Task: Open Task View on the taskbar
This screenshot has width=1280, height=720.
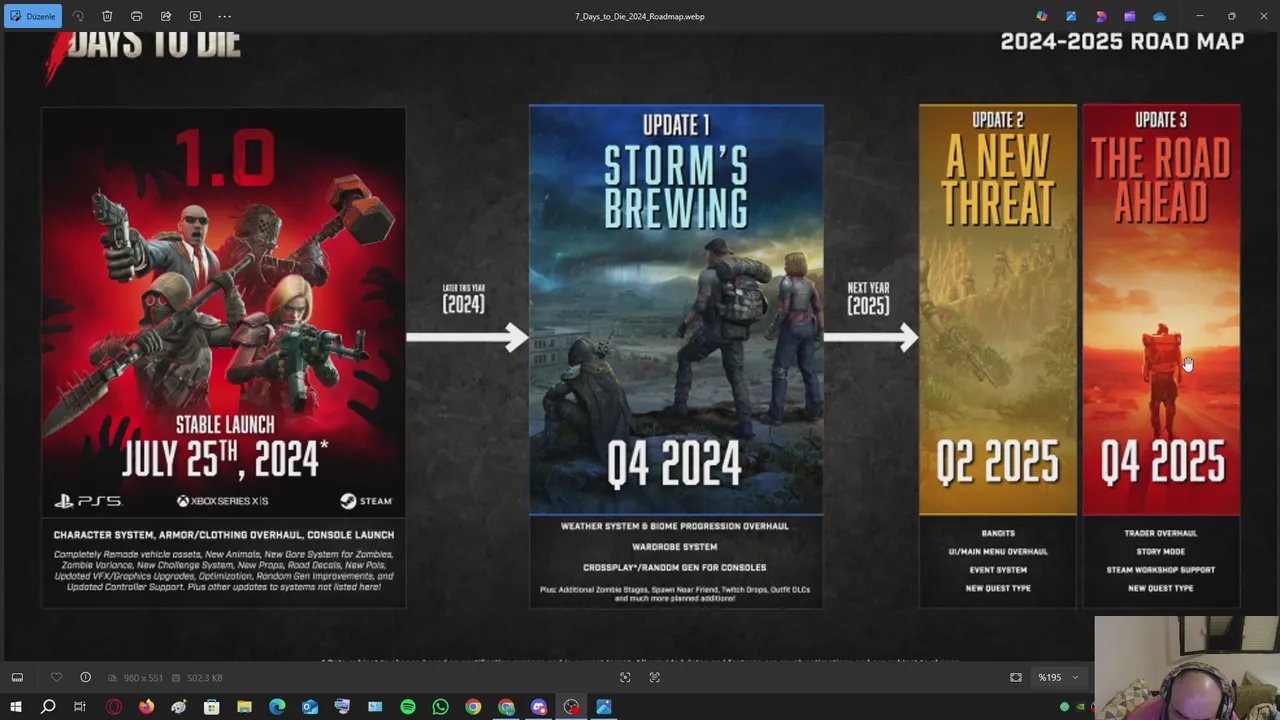Action: pos(80,707)
